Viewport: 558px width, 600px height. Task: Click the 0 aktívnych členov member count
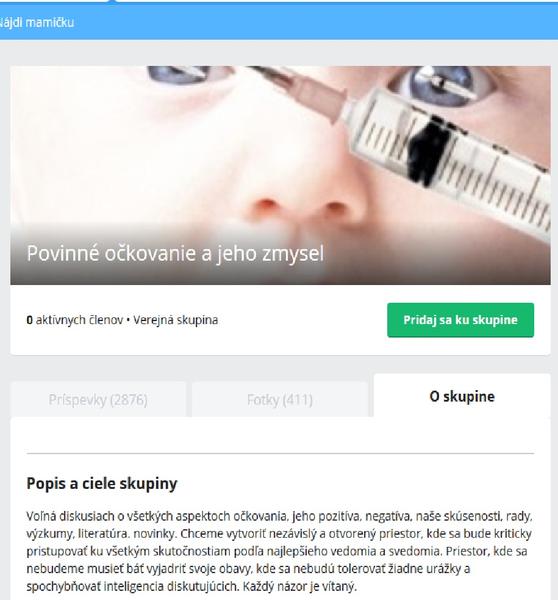pyautogui.click(x=75, y=320)
